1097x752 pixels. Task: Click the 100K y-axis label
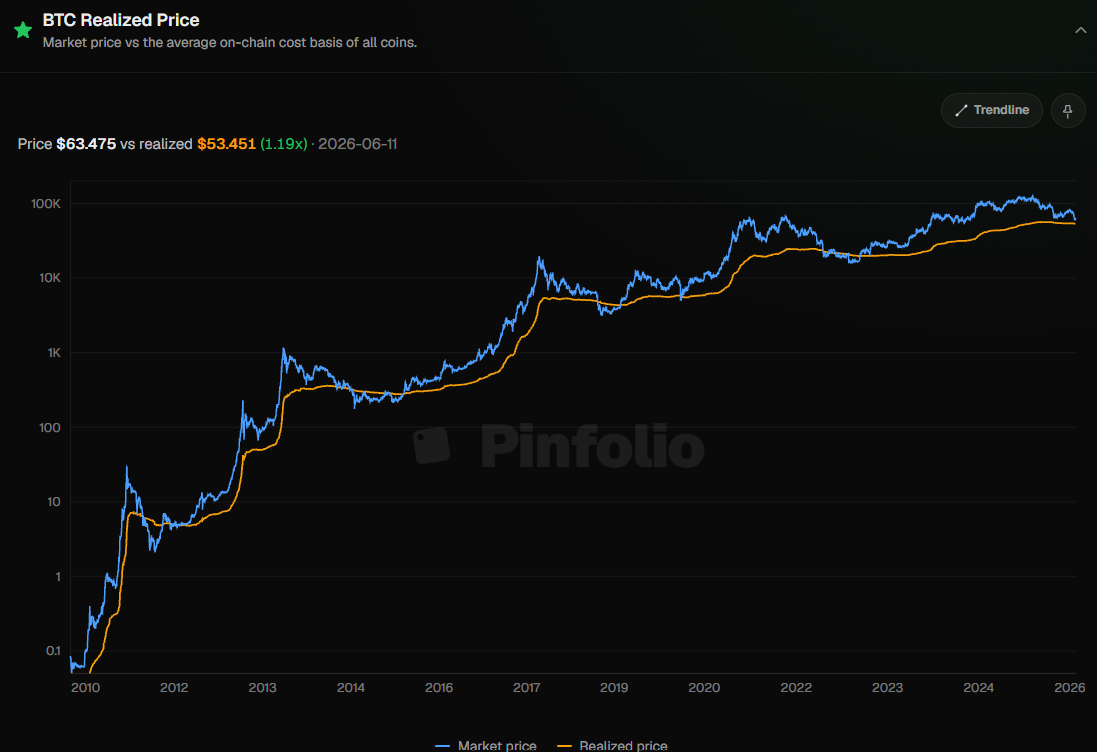click(46, 204)
